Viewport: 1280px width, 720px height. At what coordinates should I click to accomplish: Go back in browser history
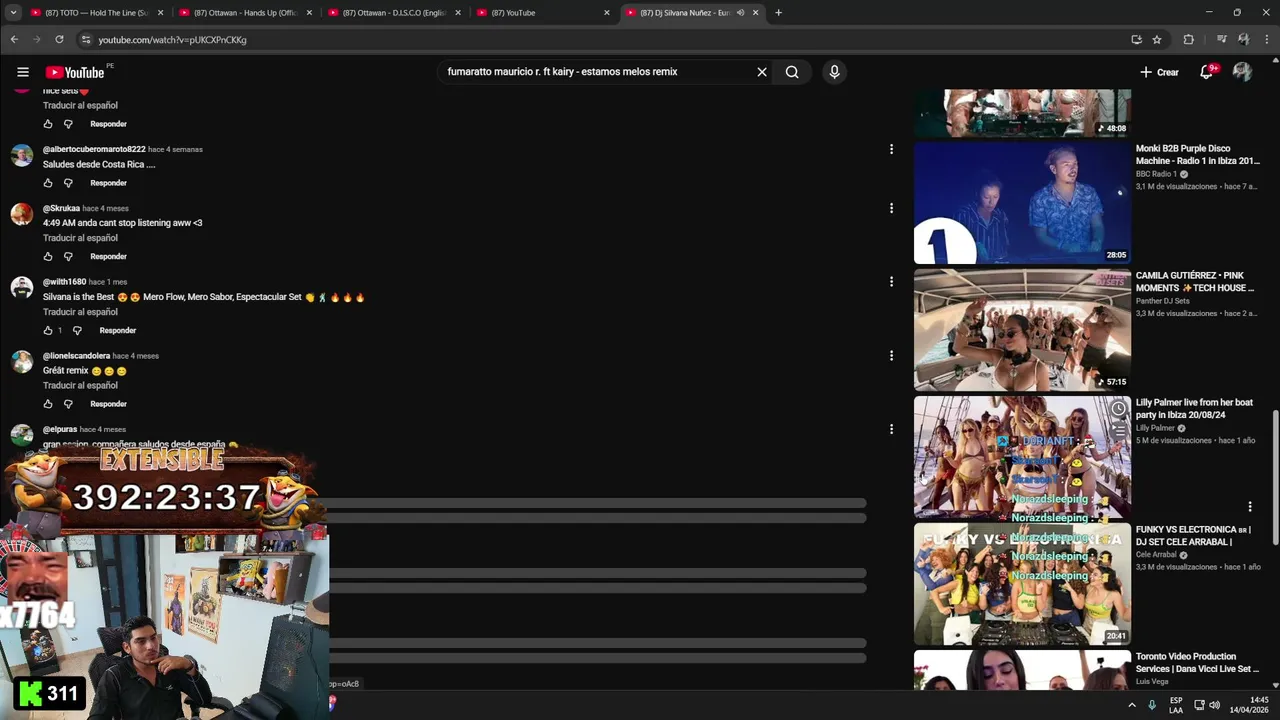[x=14, y=40]
